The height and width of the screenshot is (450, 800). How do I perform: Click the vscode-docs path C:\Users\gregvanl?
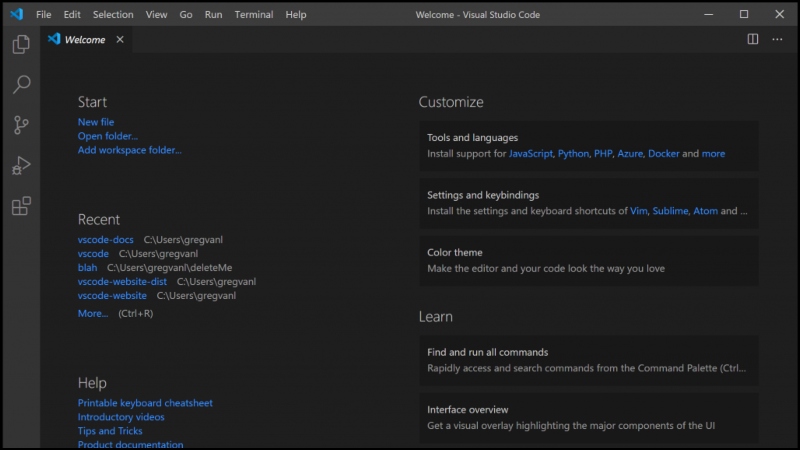[183, 239]
